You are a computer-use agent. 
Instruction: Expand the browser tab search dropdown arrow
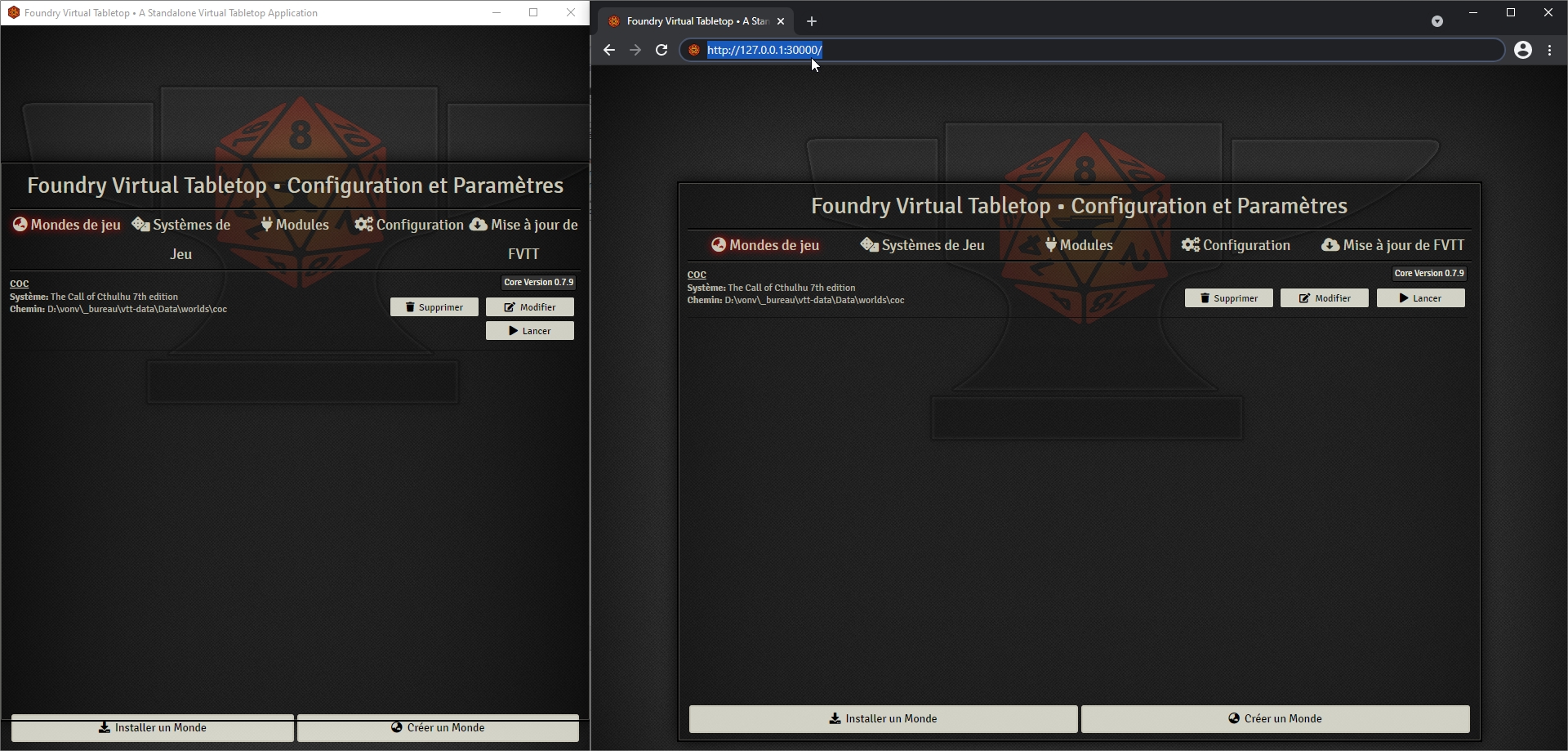point(1437,21)
